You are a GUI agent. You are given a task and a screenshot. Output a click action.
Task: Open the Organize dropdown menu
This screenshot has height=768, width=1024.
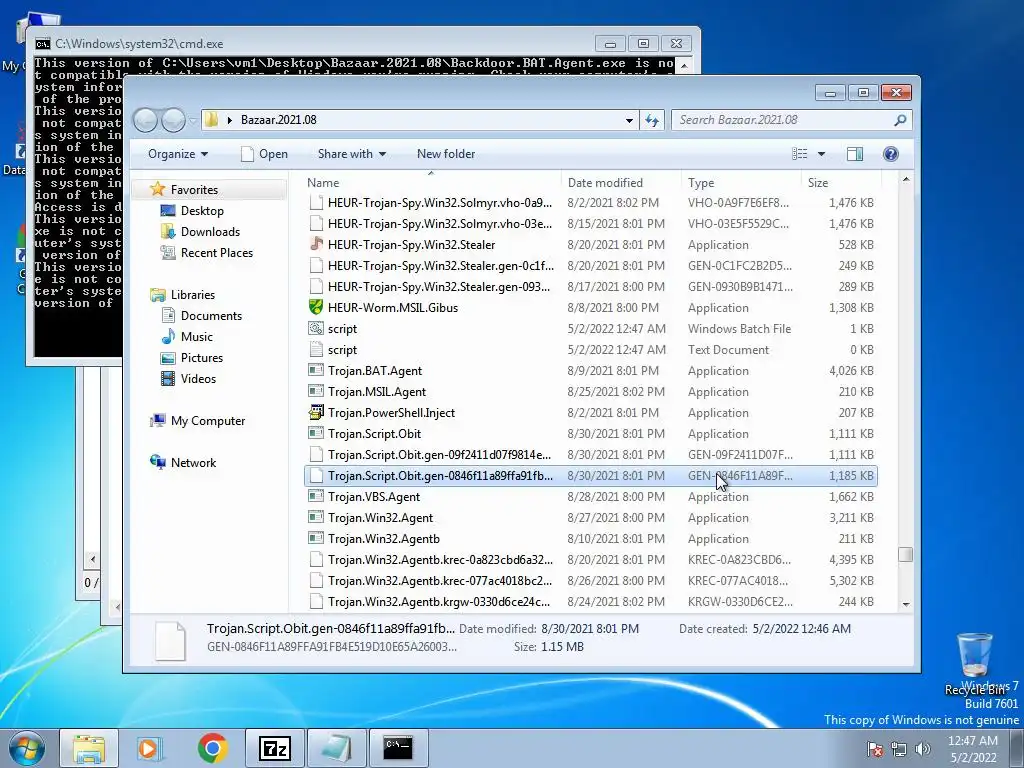[178, 154]
